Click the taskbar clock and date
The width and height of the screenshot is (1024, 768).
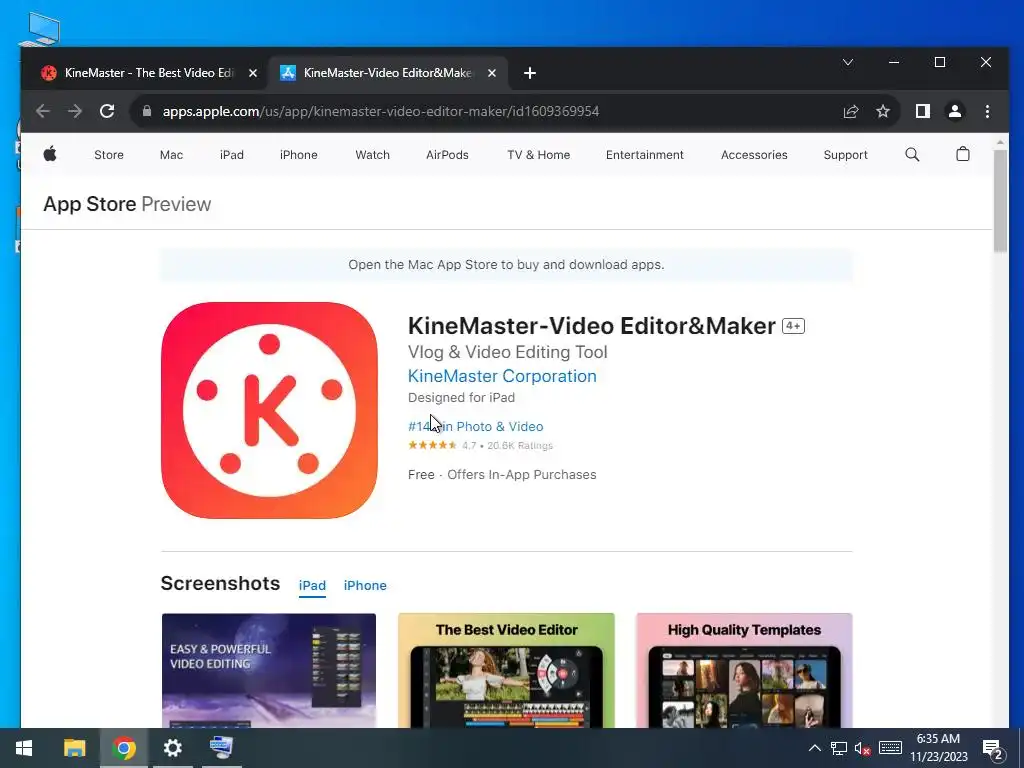click(x=938, y=748)
